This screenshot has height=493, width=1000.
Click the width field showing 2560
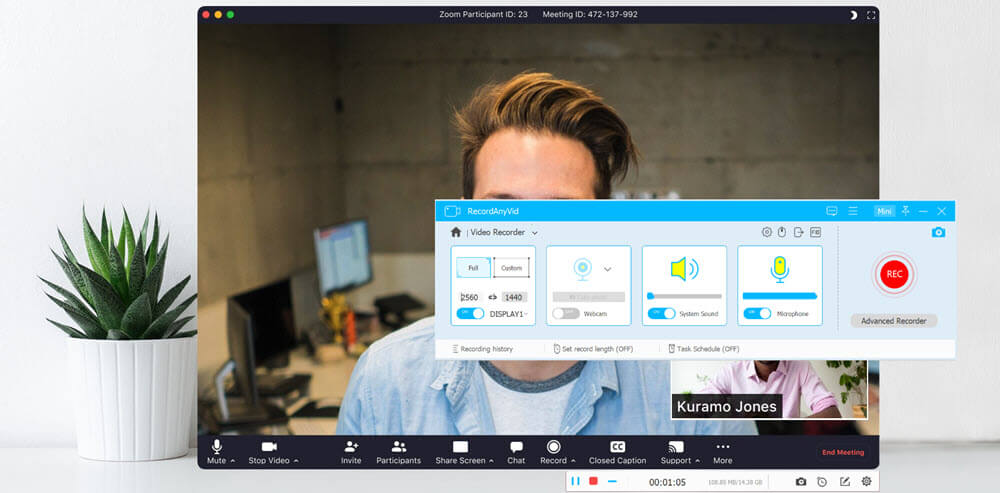469,297
